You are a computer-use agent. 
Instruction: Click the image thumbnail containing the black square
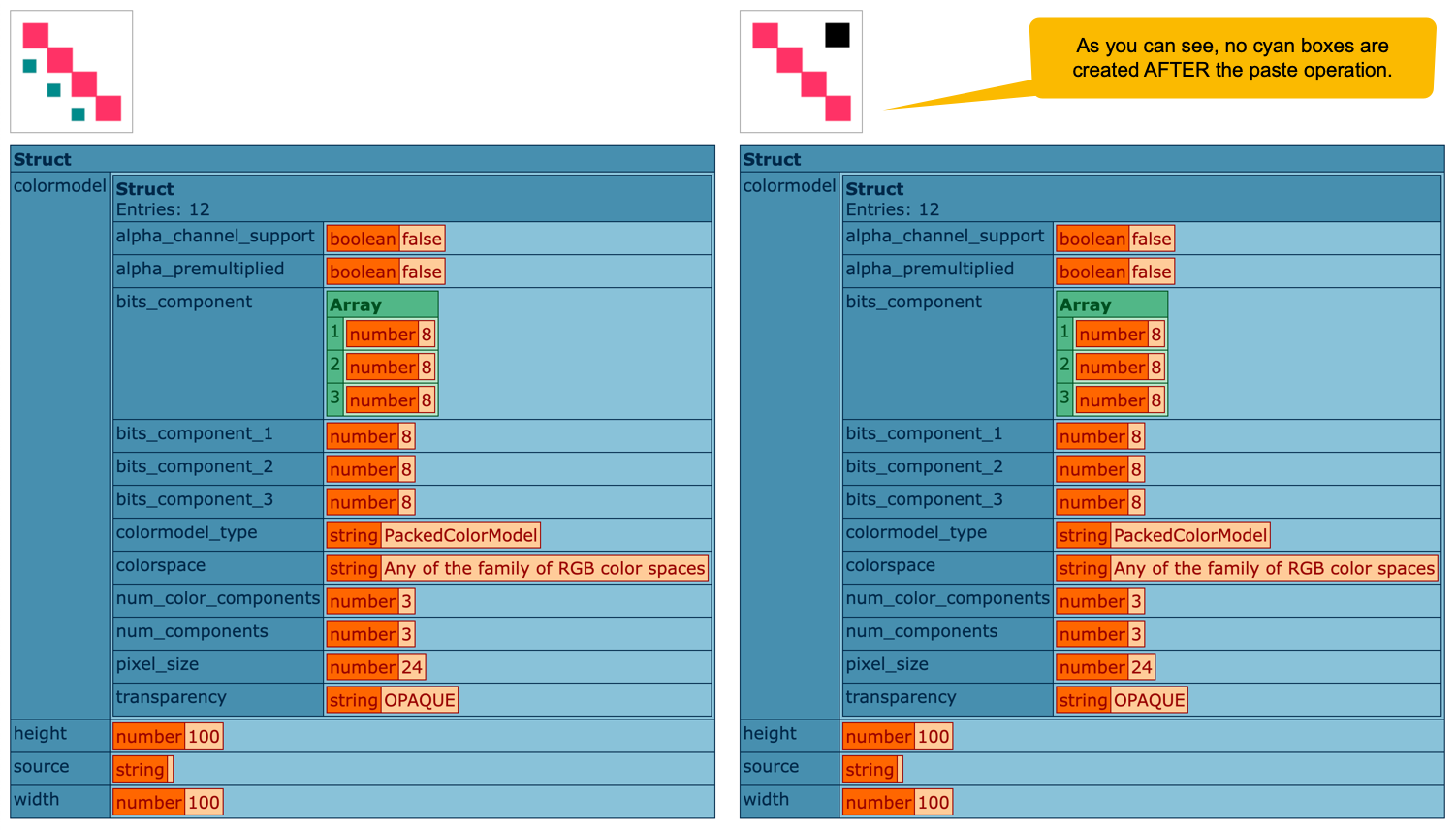[801, 72]
